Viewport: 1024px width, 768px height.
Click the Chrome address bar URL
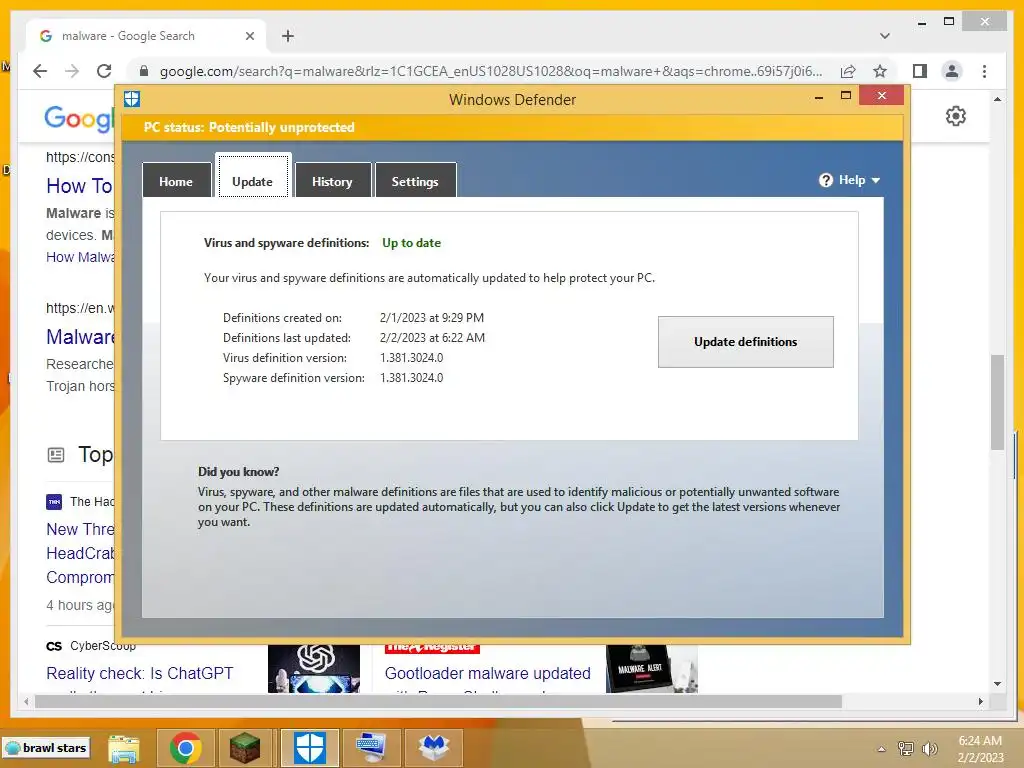491,71
